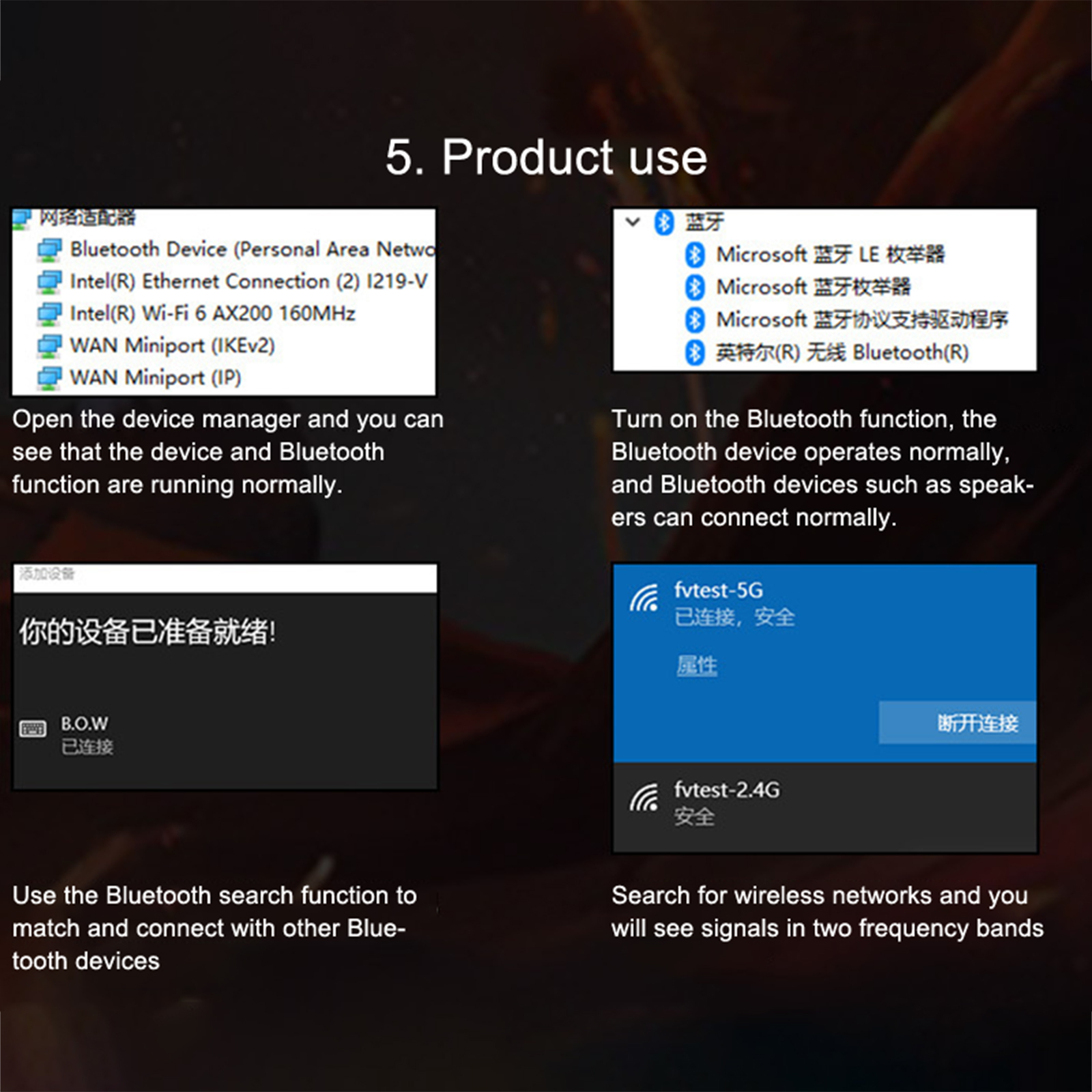This screenshot has height=1092, width=1092.
Task: Click the Intel Wi-Fi 6 AX200 adapter icon
Action: click(x=50, y=314)
